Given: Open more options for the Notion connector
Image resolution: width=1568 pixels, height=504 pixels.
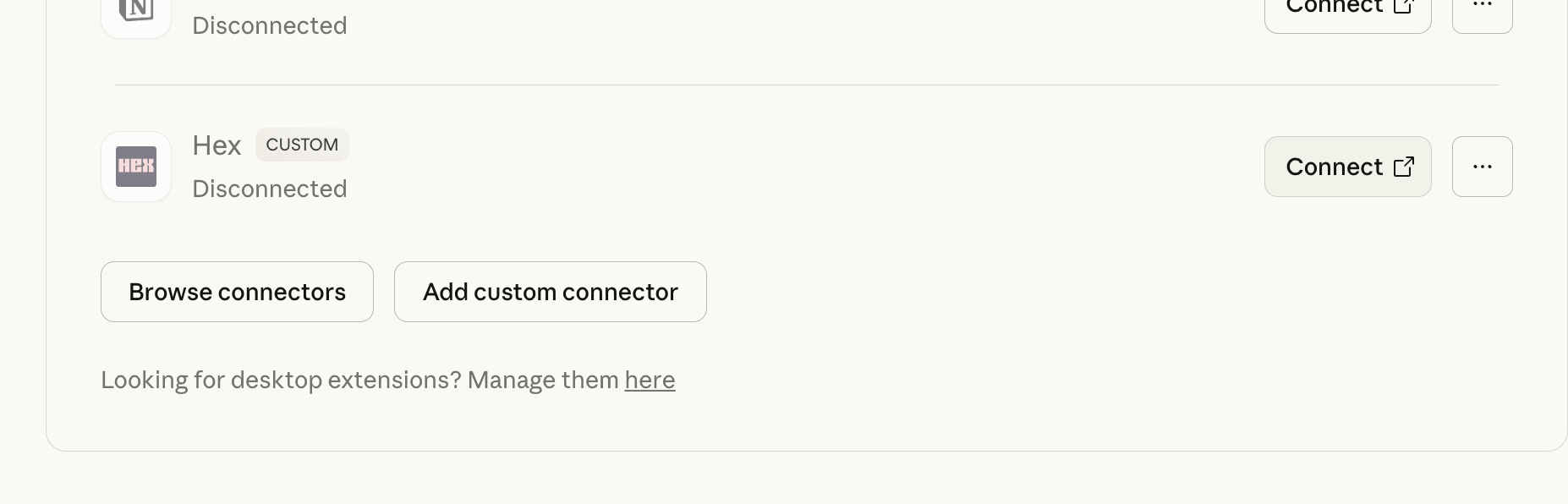Looking at the screenshot, I should 1482,8.
